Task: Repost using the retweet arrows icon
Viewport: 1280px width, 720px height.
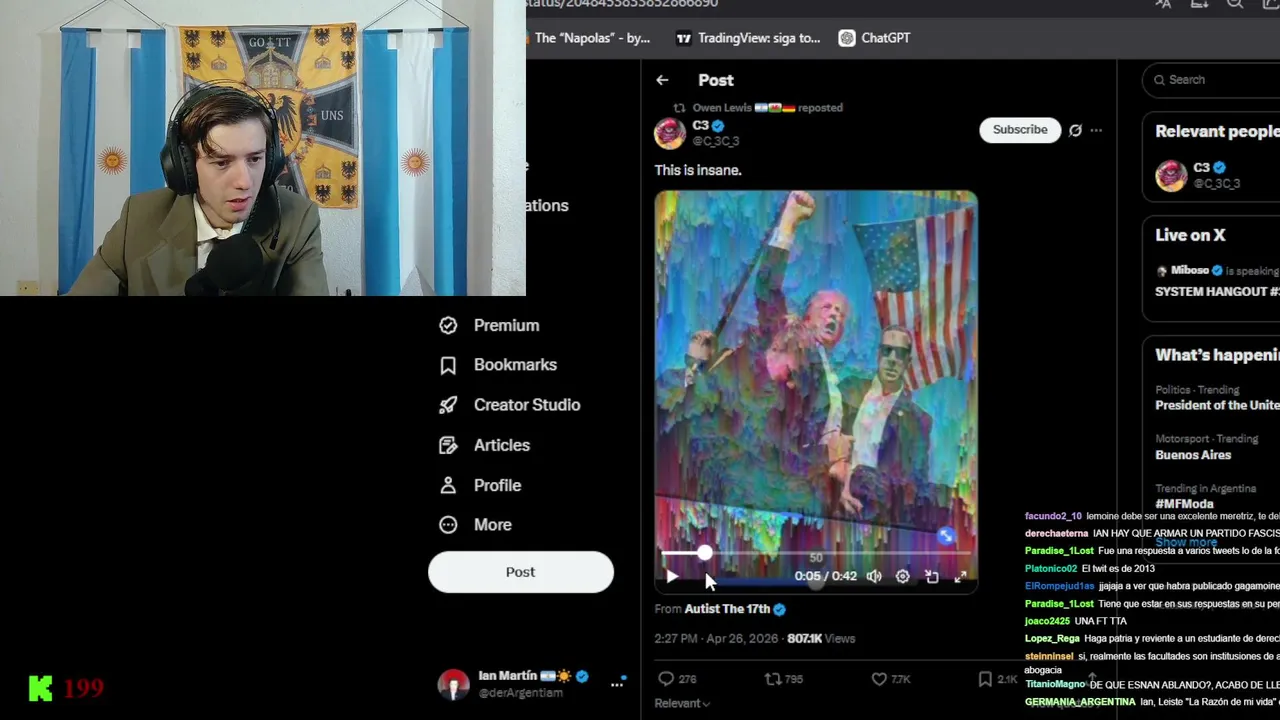Action: click(772, 679)
